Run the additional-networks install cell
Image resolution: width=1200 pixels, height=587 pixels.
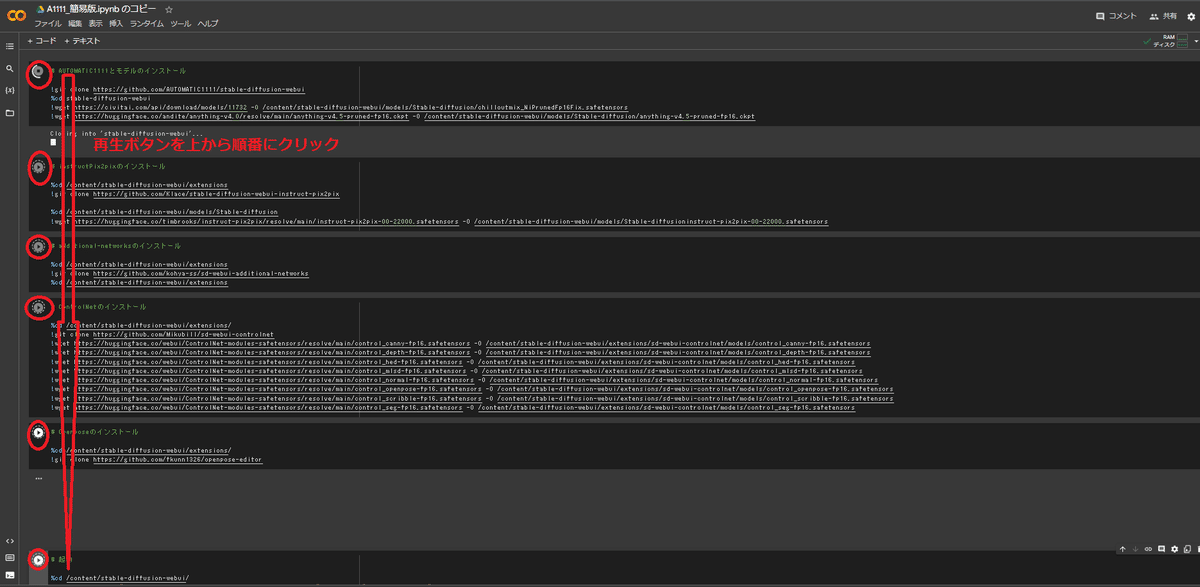coord(38,246)
